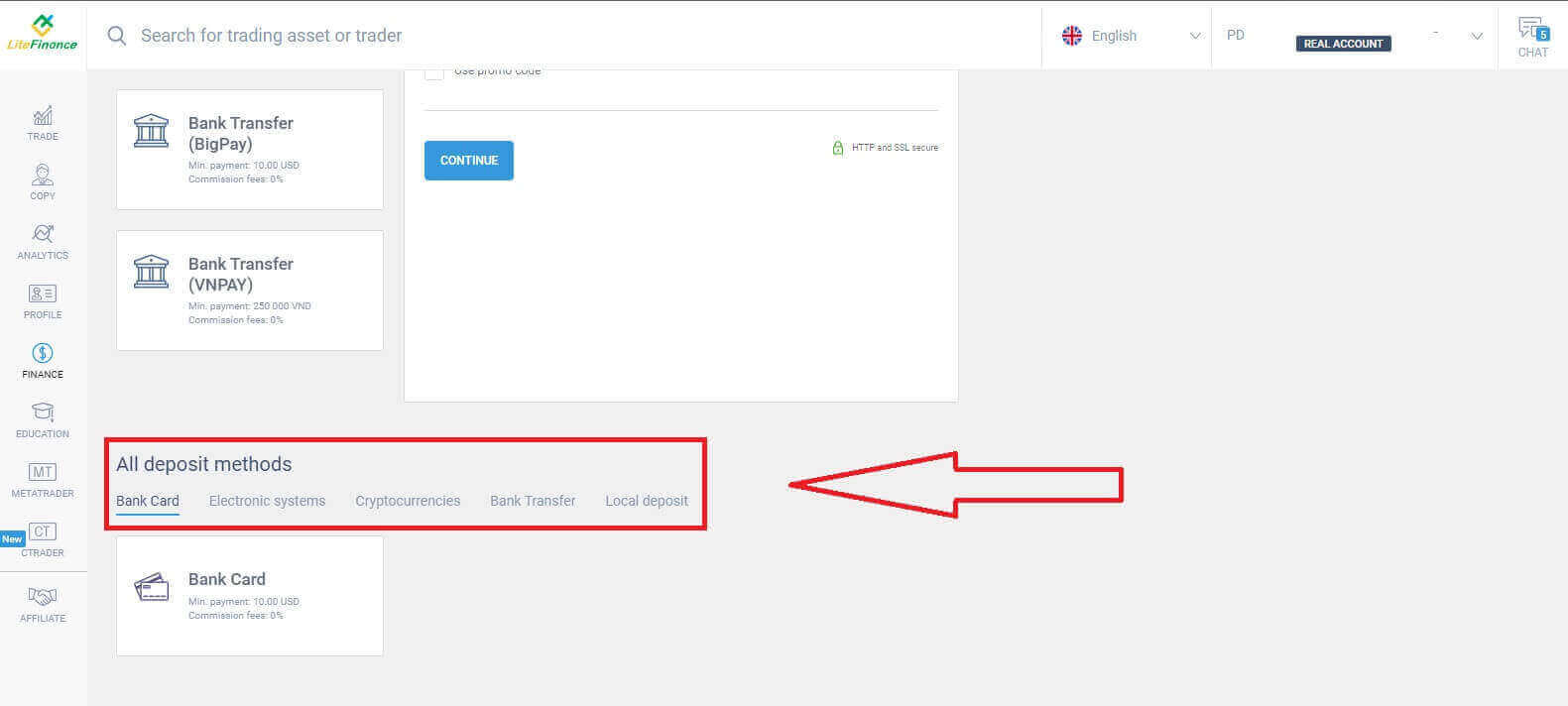Click the LiteFinance logo

click(x=42, y=34)
